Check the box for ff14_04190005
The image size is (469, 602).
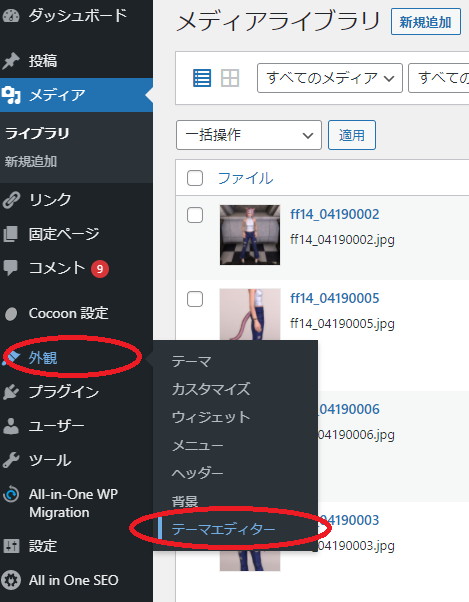coord(195,299)
